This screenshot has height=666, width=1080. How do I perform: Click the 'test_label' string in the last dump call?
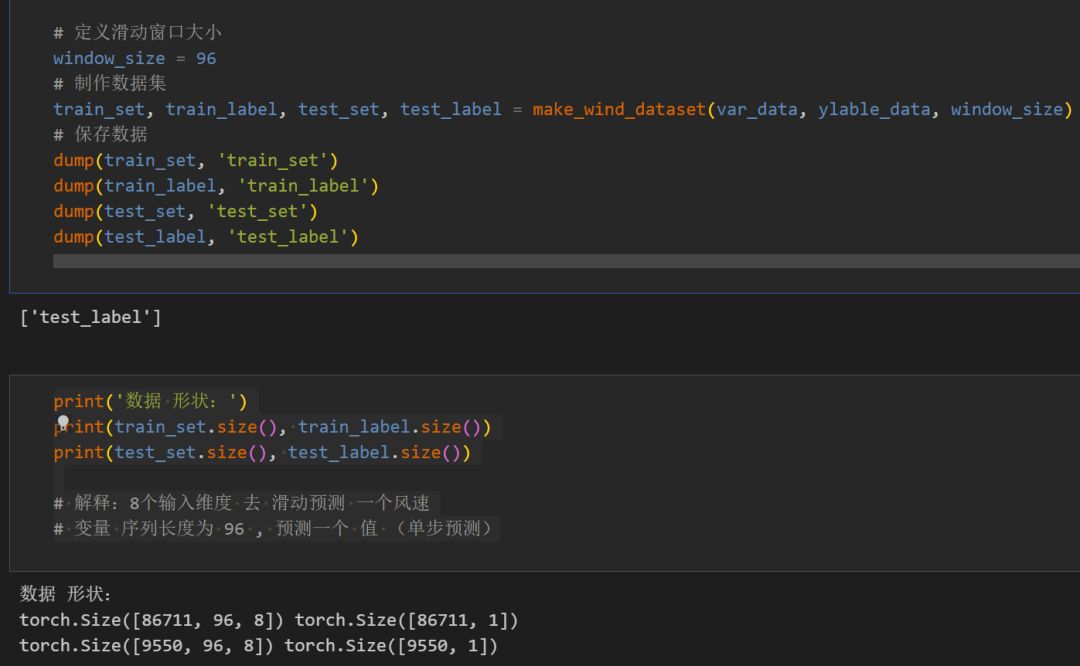pos(292,237)
